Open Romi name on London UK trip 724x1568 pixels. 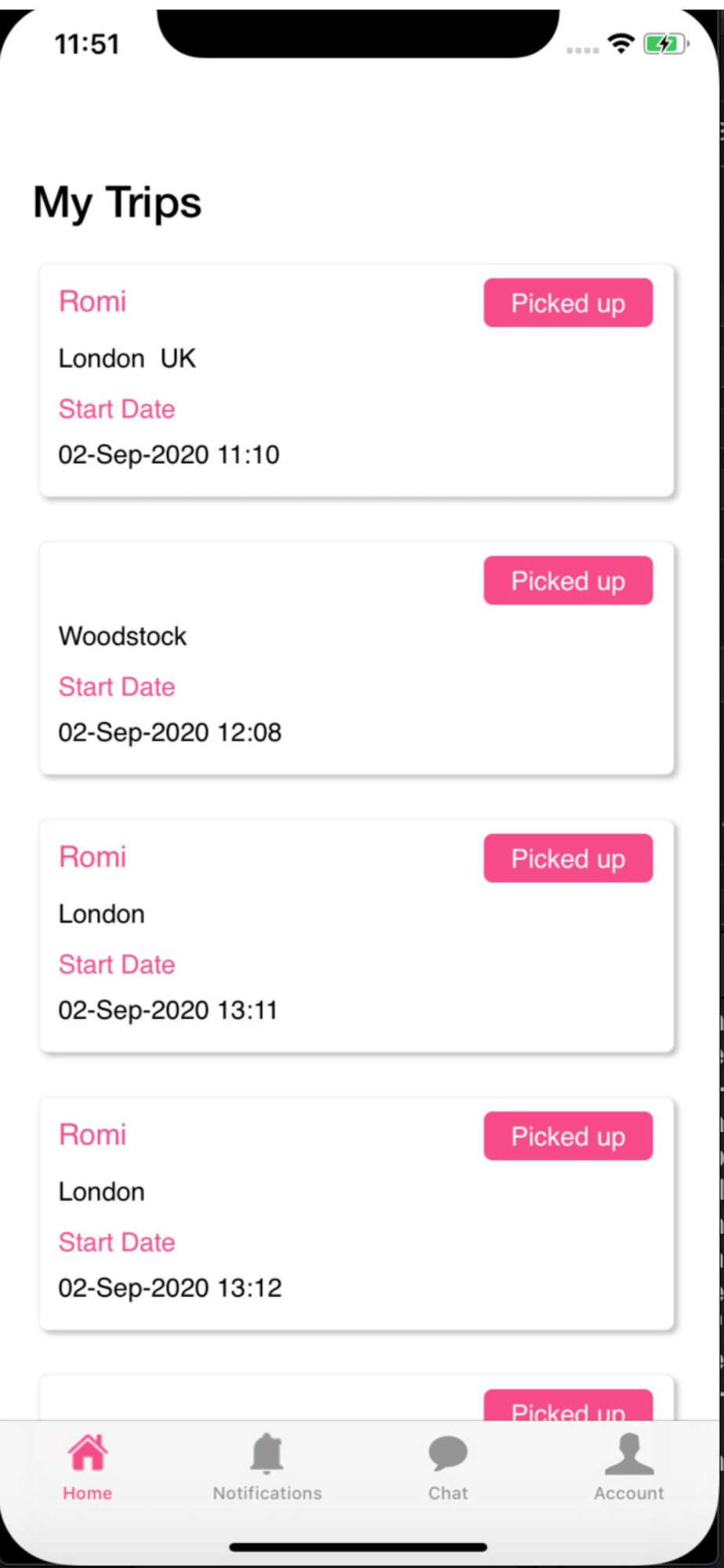coord(92,301)
